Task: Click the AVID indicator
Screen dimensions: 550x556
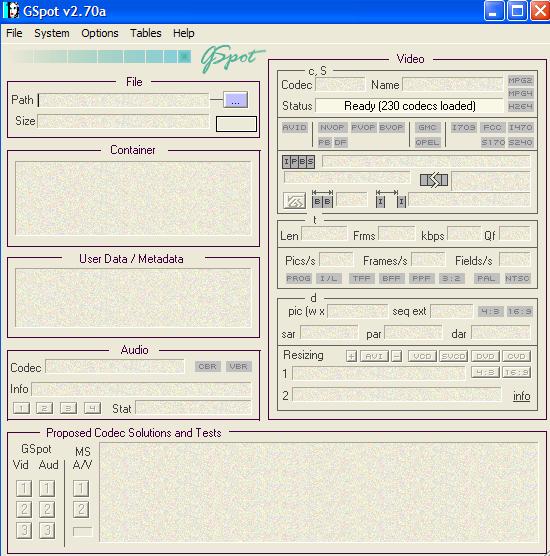Action: pyautogui.click(x=295, y=127)
